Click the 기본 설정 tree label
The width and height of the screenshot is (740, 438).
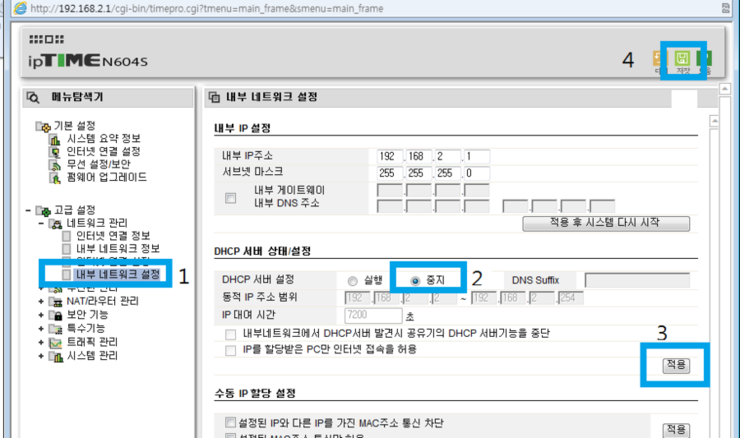pos(75,126)
